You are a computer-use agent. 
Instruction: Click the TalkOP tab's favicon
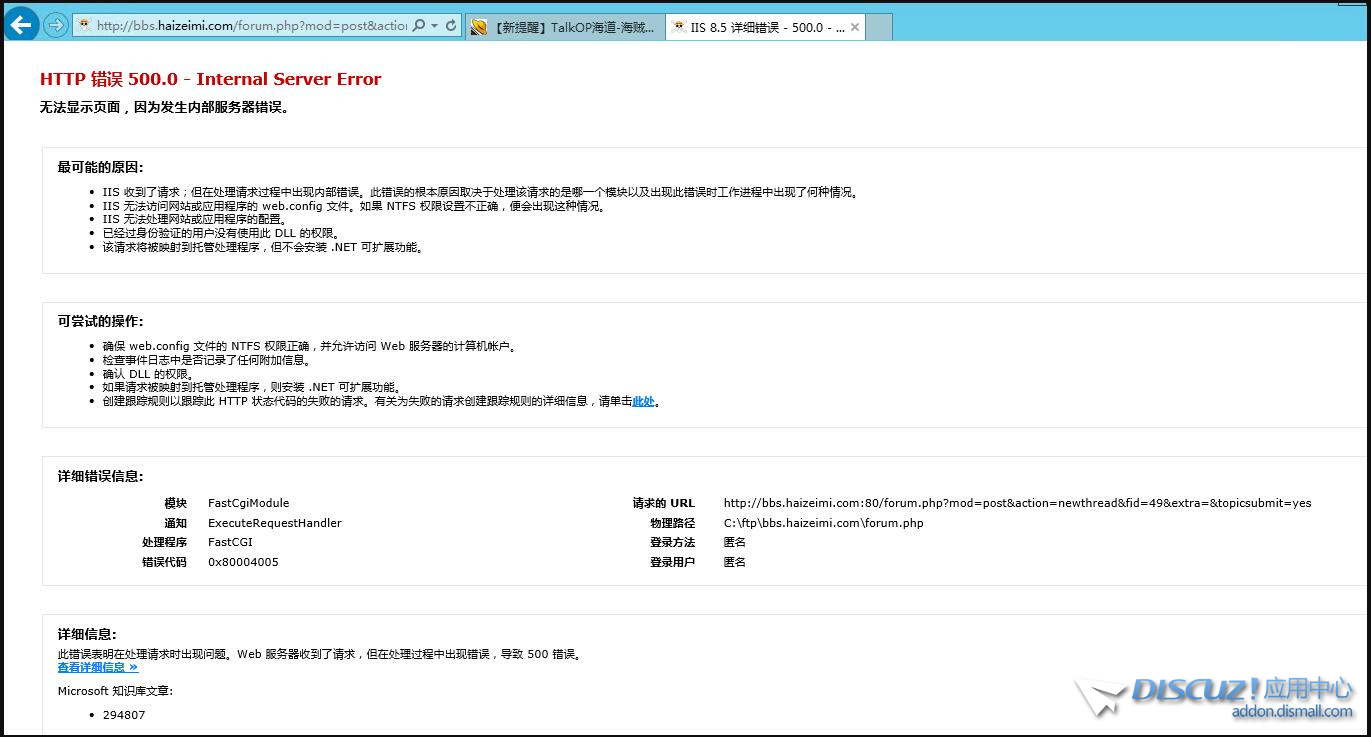(480, 28)
